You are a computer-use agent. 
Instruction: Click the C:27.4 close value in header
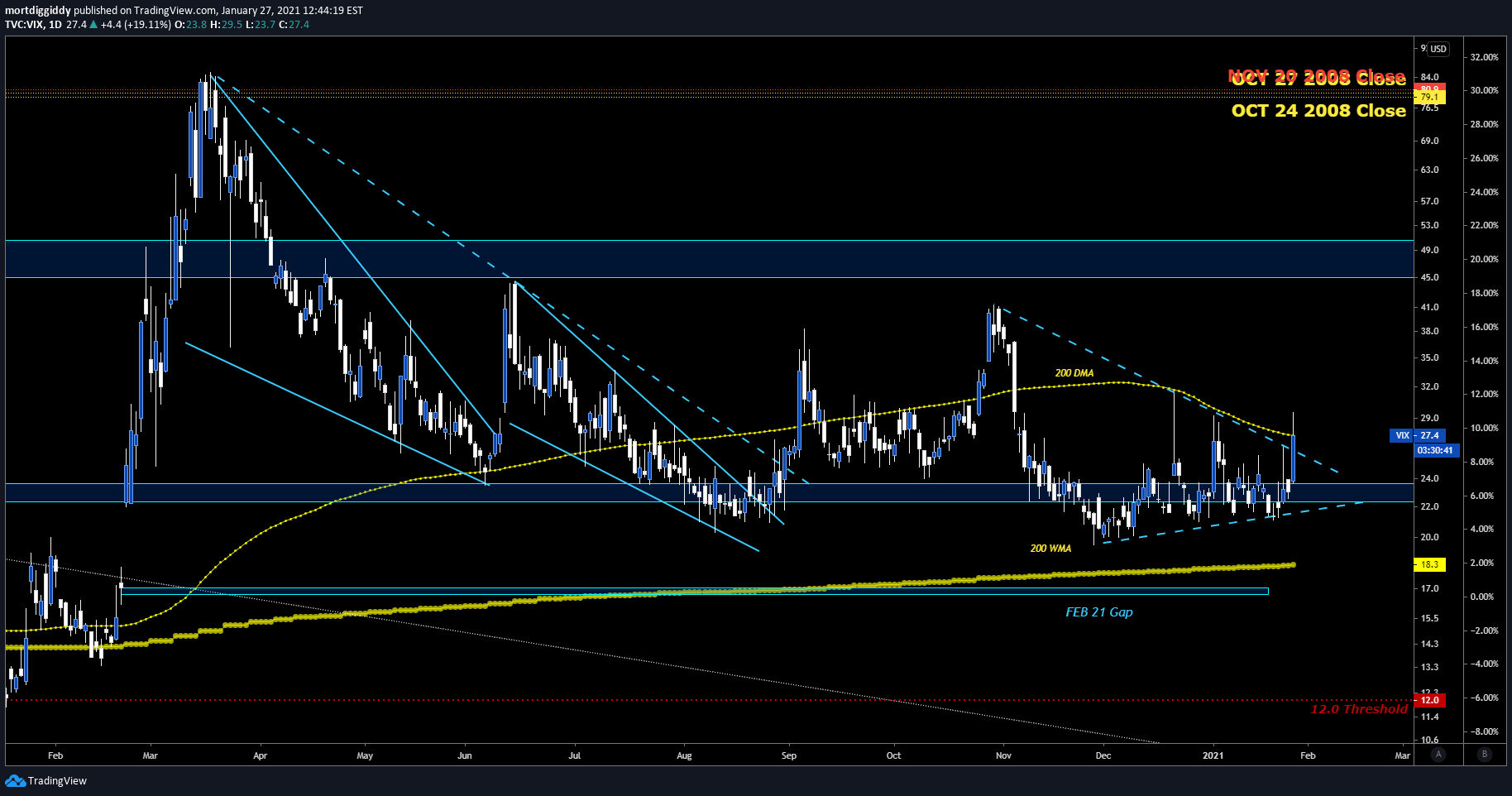coord(294,25)
